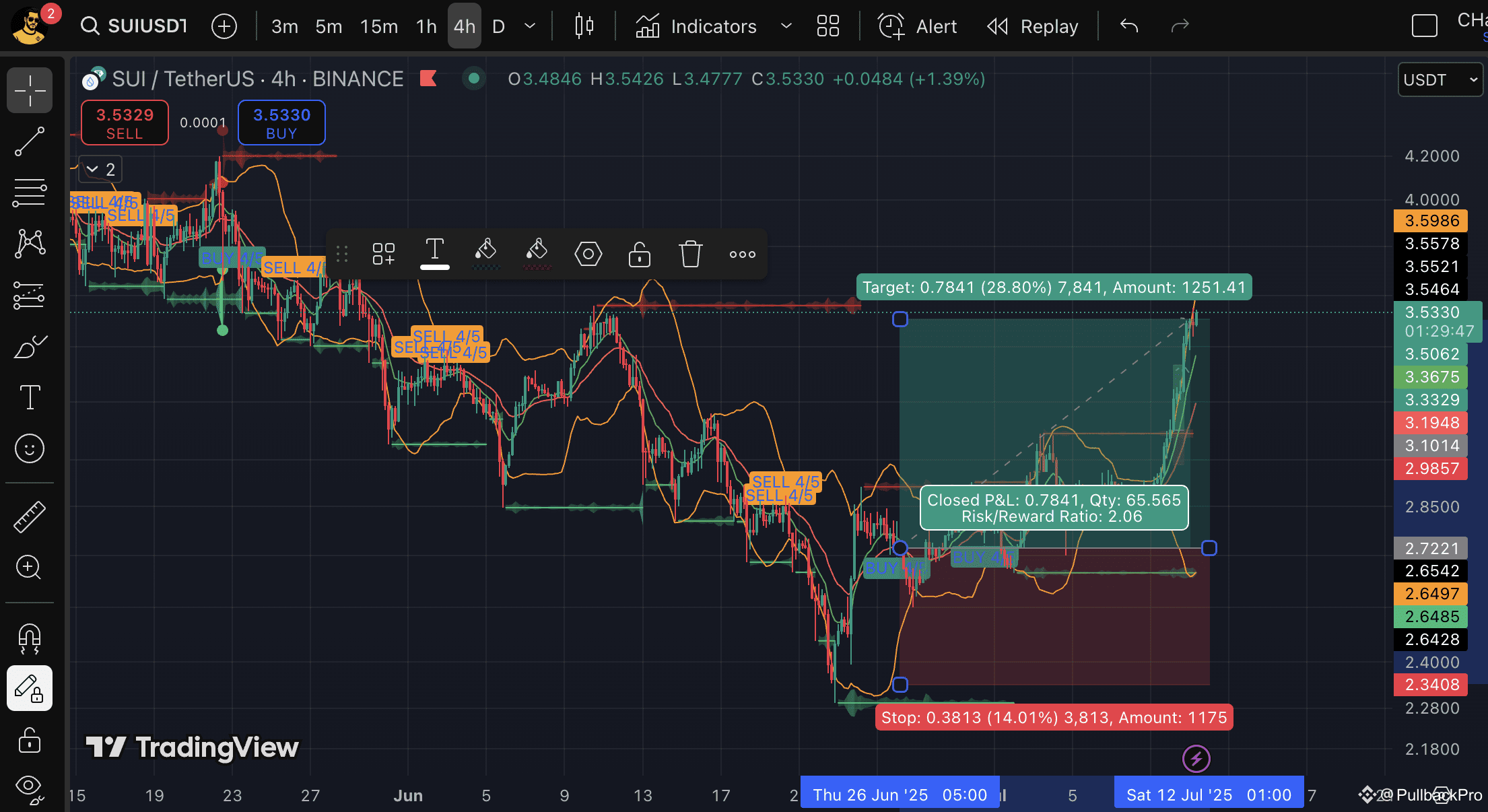
Task: Open position drawing settings hexagon icon
Action: pos(588,254)
